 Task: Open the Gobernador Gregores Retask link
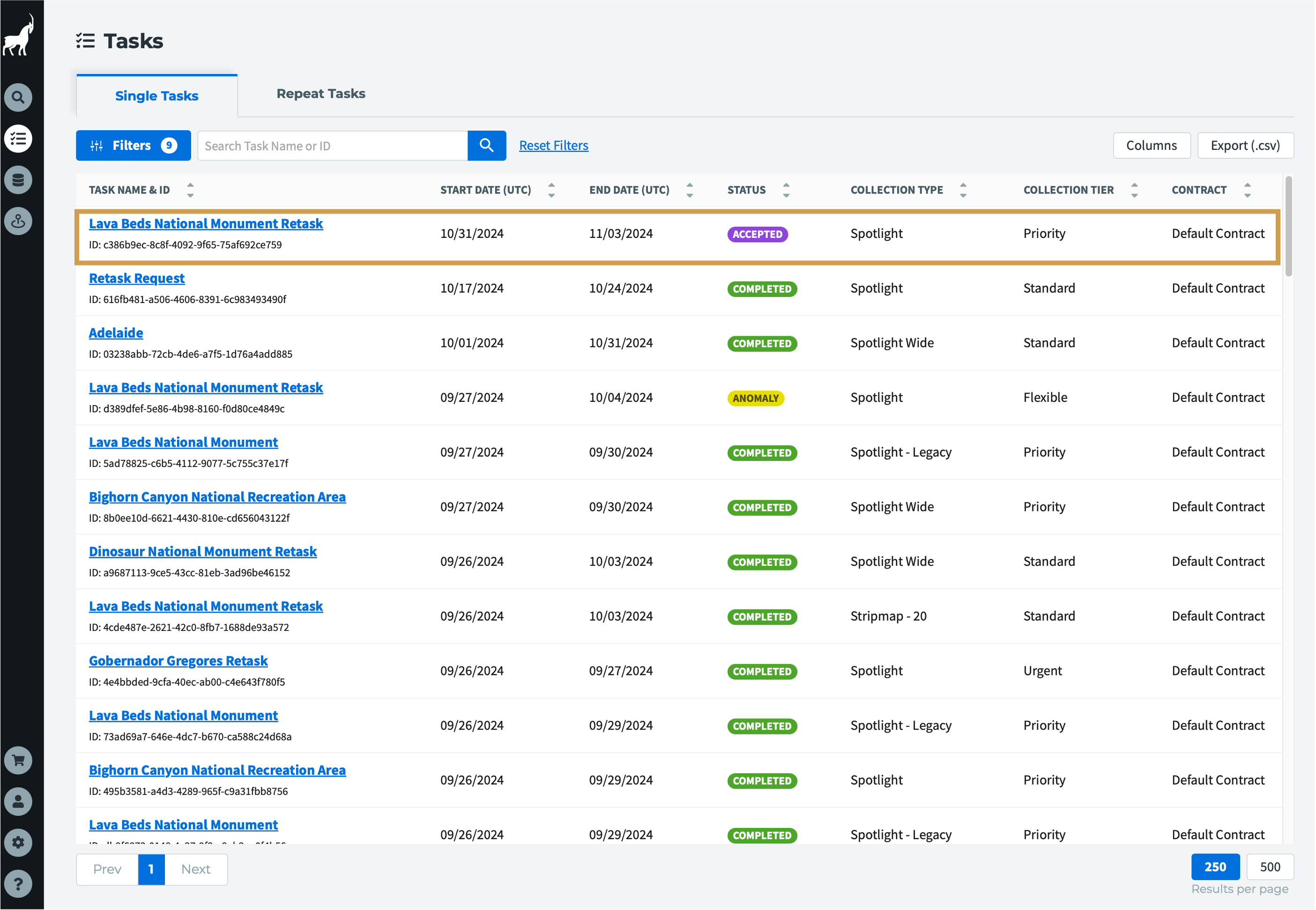point(178,661)
